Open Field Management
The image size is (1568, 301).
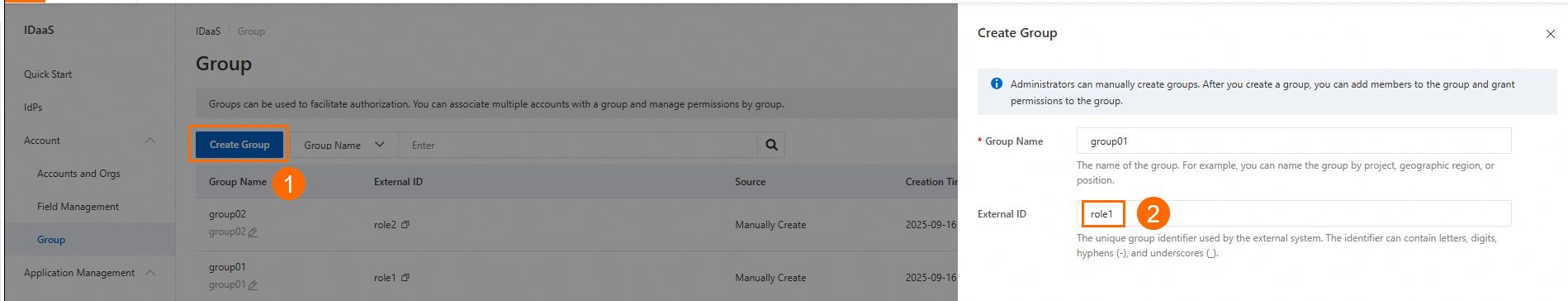pos(78,207)
